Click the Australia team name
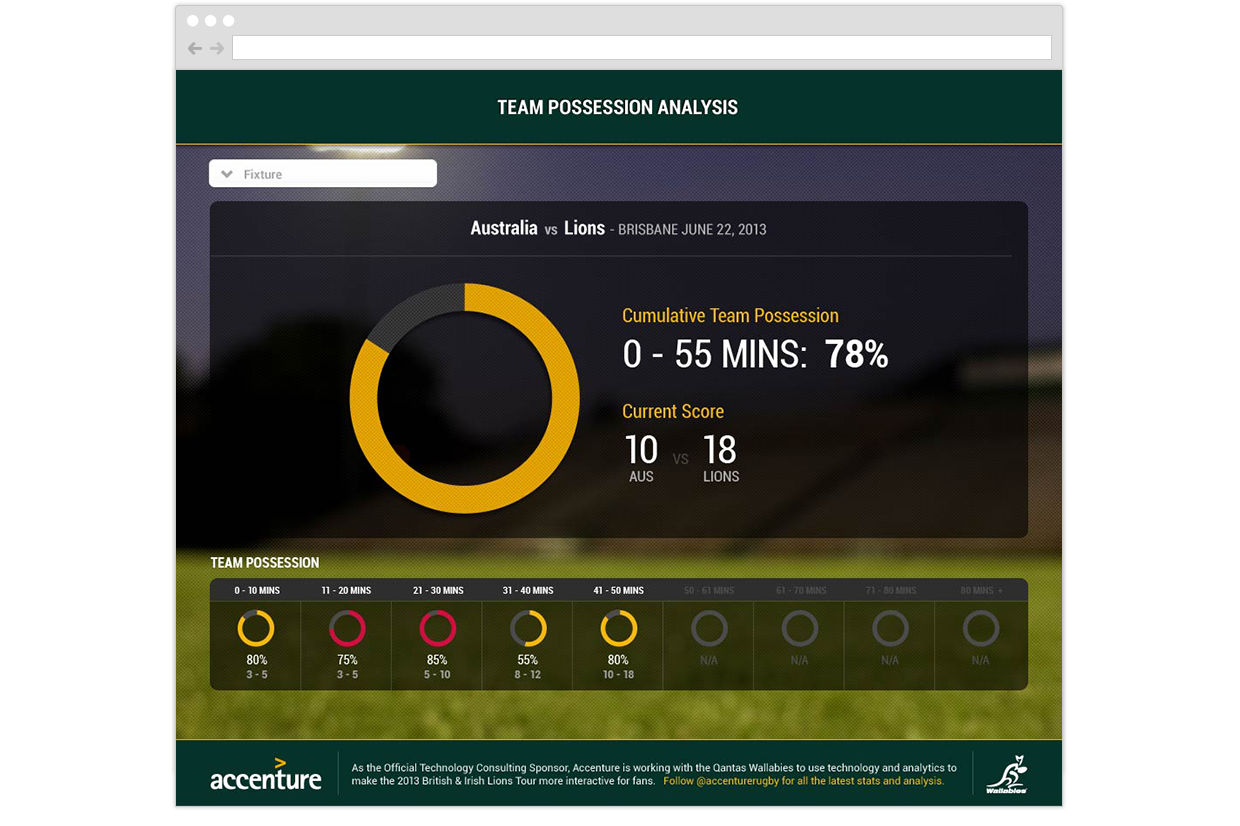 [x=504, y=228]
